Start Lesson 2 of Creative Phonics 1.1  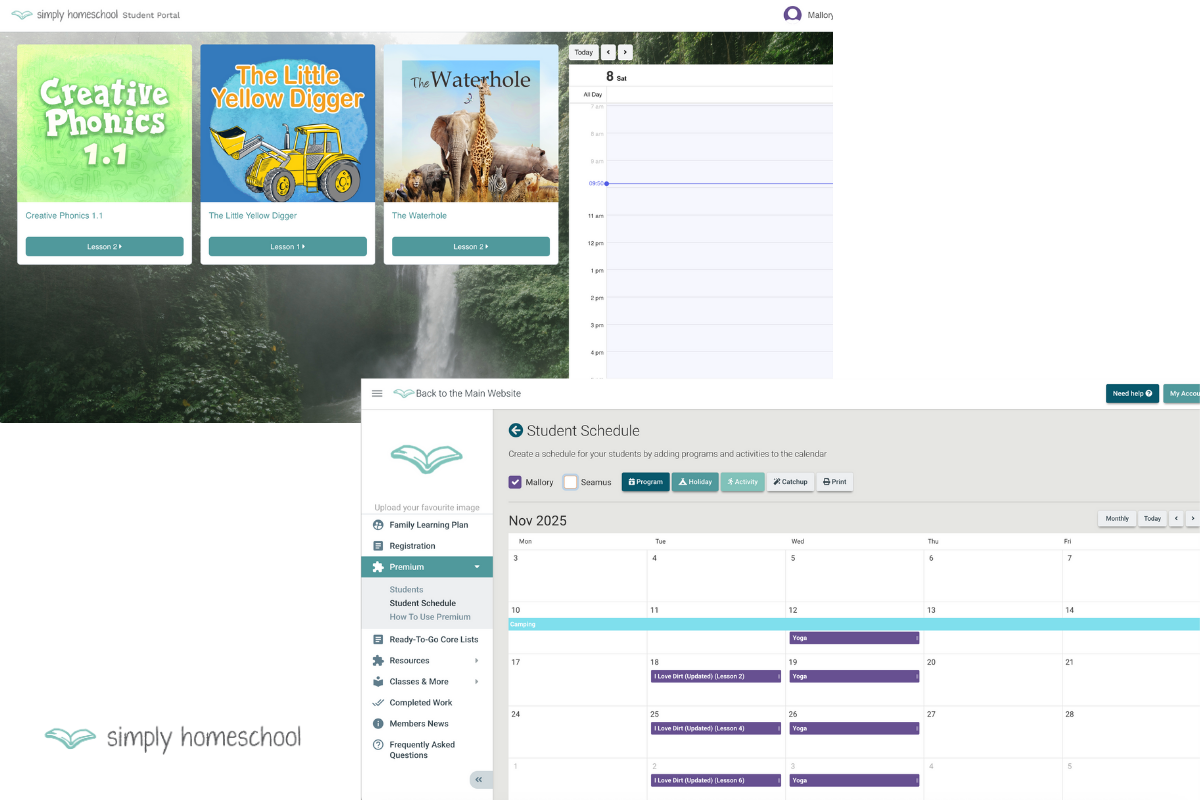pyautogui.click(x=104, y=247)
